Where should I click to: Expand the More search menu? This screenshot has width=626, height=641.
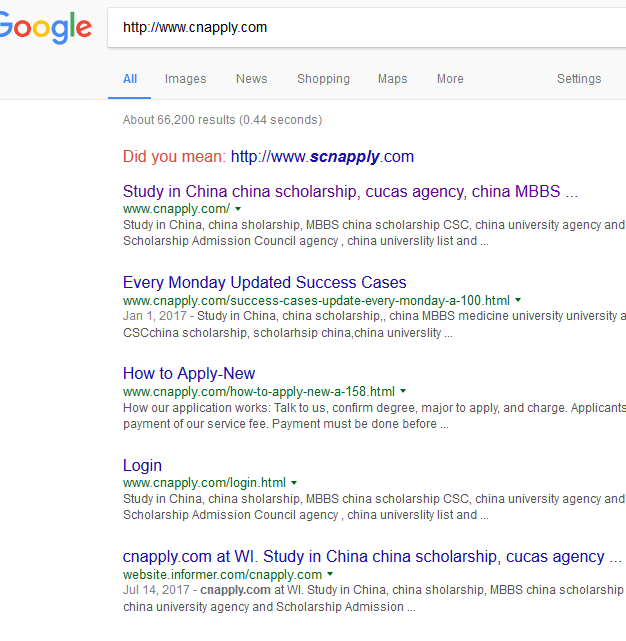point(450,78)
